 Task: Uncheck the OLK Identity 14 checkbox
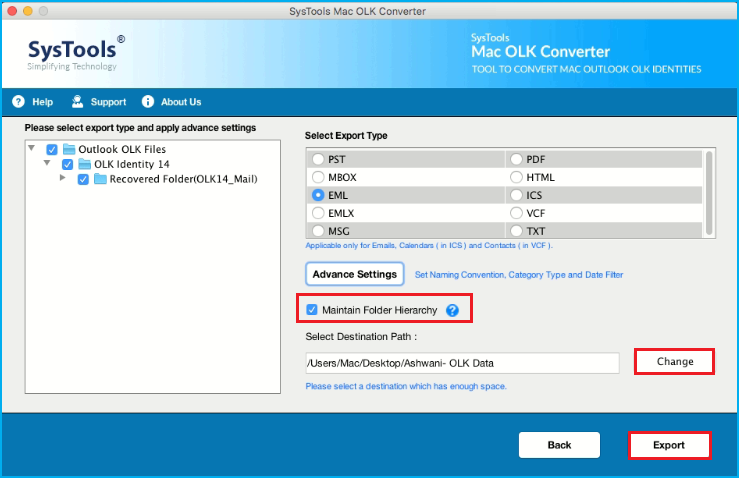point(67,165)
